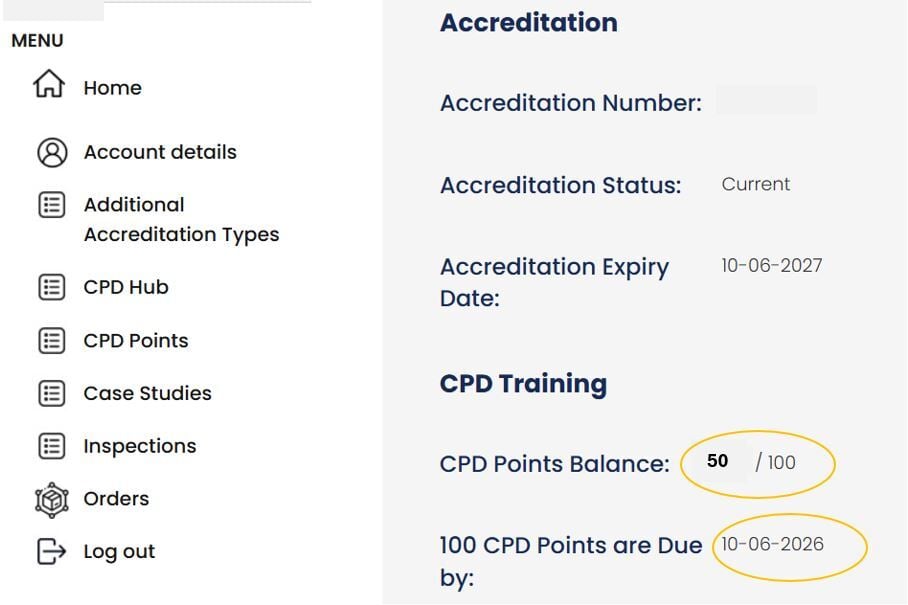The image size is (908, 605).
Task: Click the CPD Points Balance value 50
Action: pyautogui.click(x=717, y=462)
